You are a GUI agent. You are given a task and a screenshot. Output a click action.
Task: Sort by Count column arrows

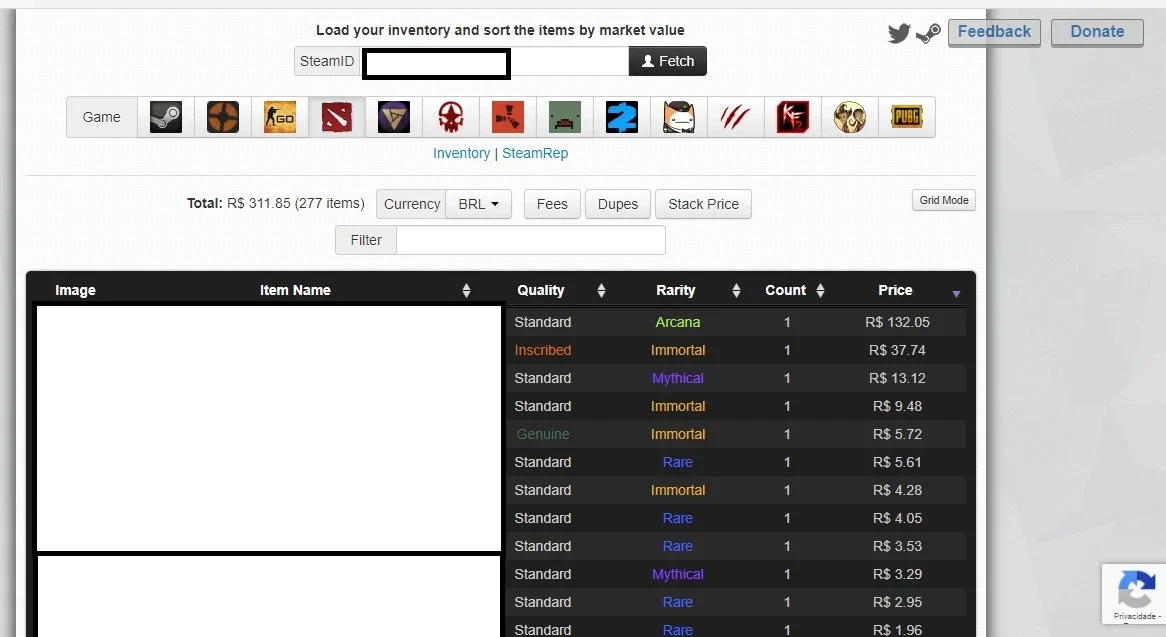coord(820,291)
